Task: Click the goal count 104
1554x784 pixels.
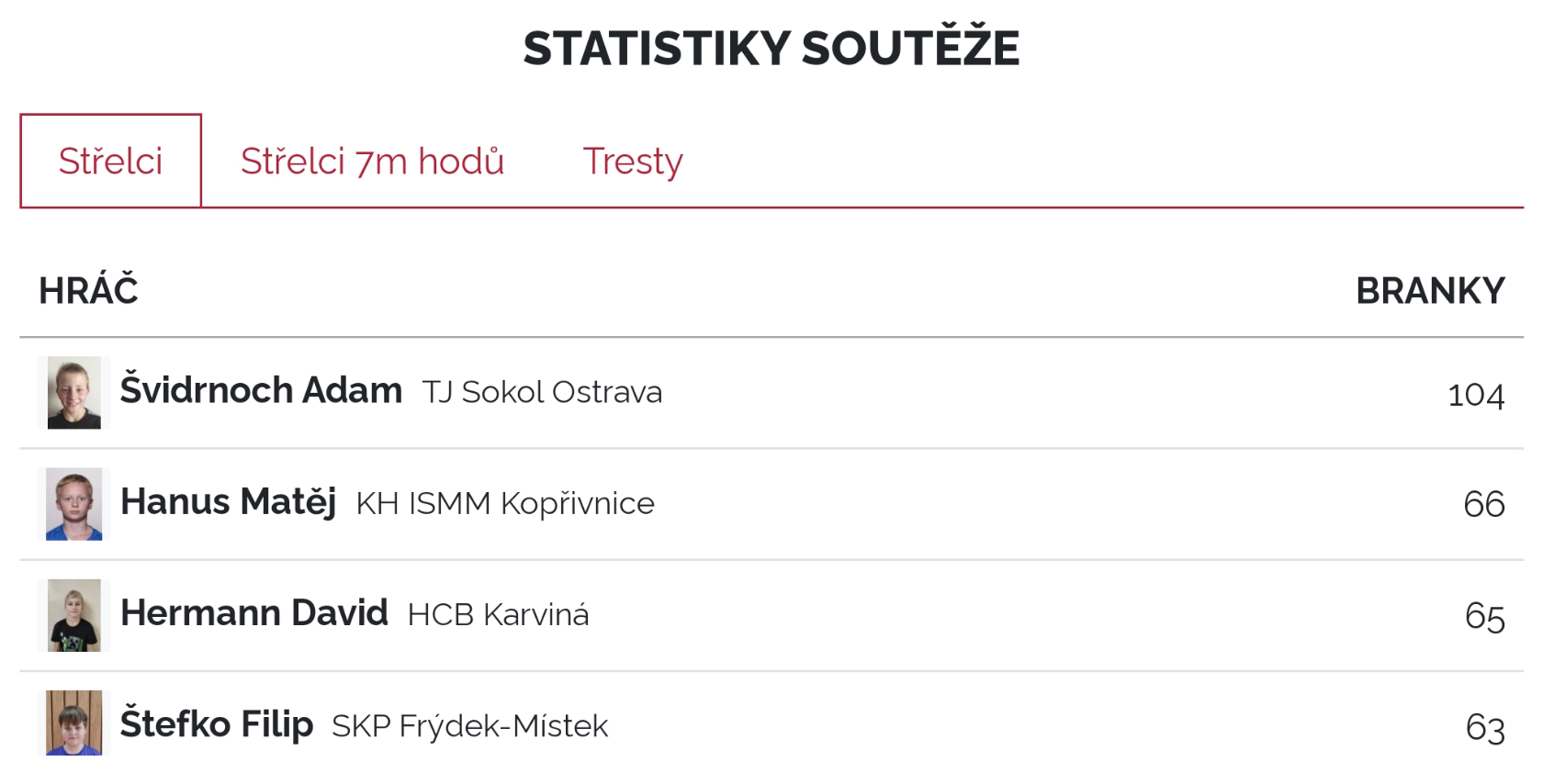Action: [x=1476, y=395]
